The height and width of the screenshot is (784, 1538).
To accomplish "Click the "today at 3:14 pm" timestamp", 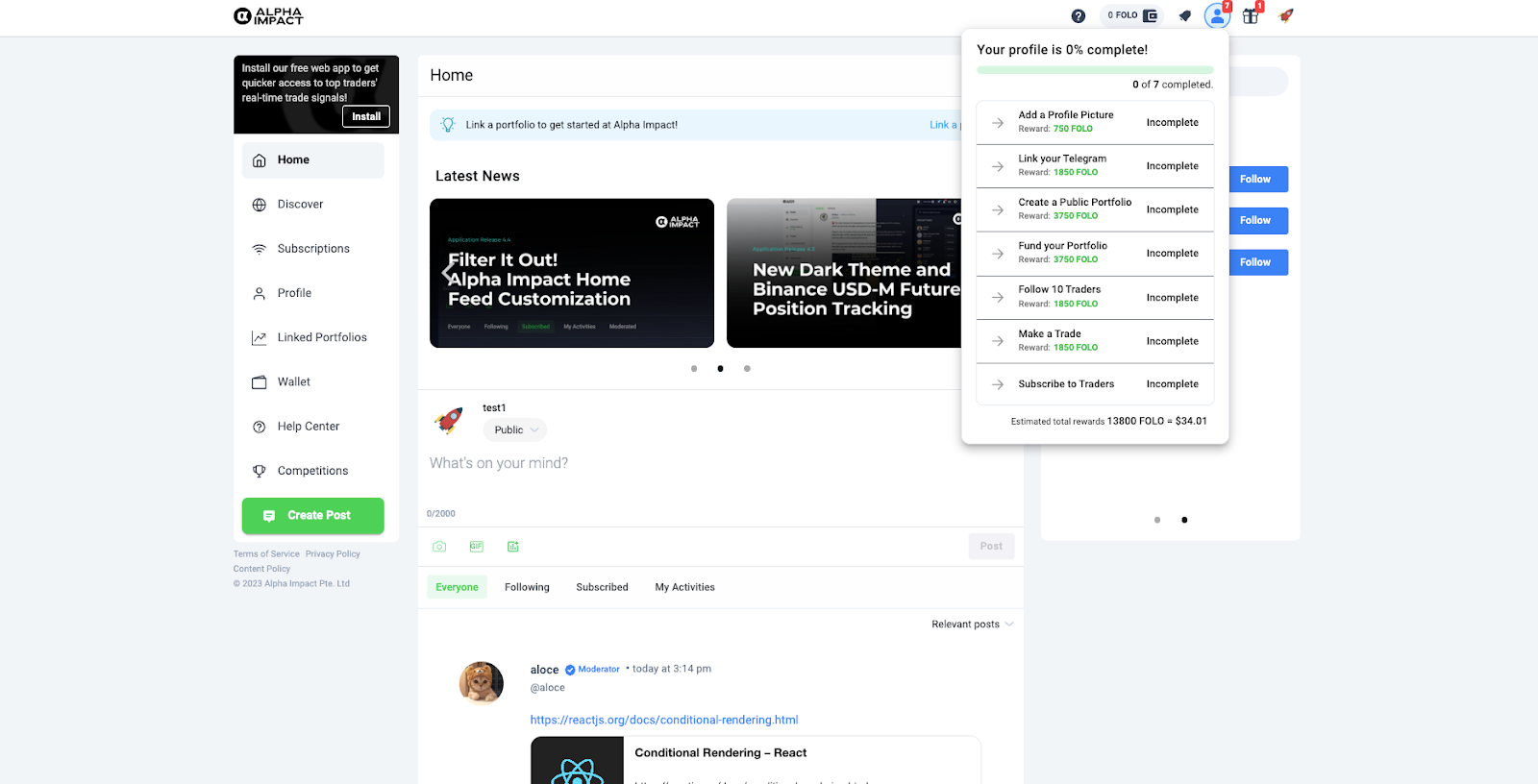I will click(x=672, y=670).
